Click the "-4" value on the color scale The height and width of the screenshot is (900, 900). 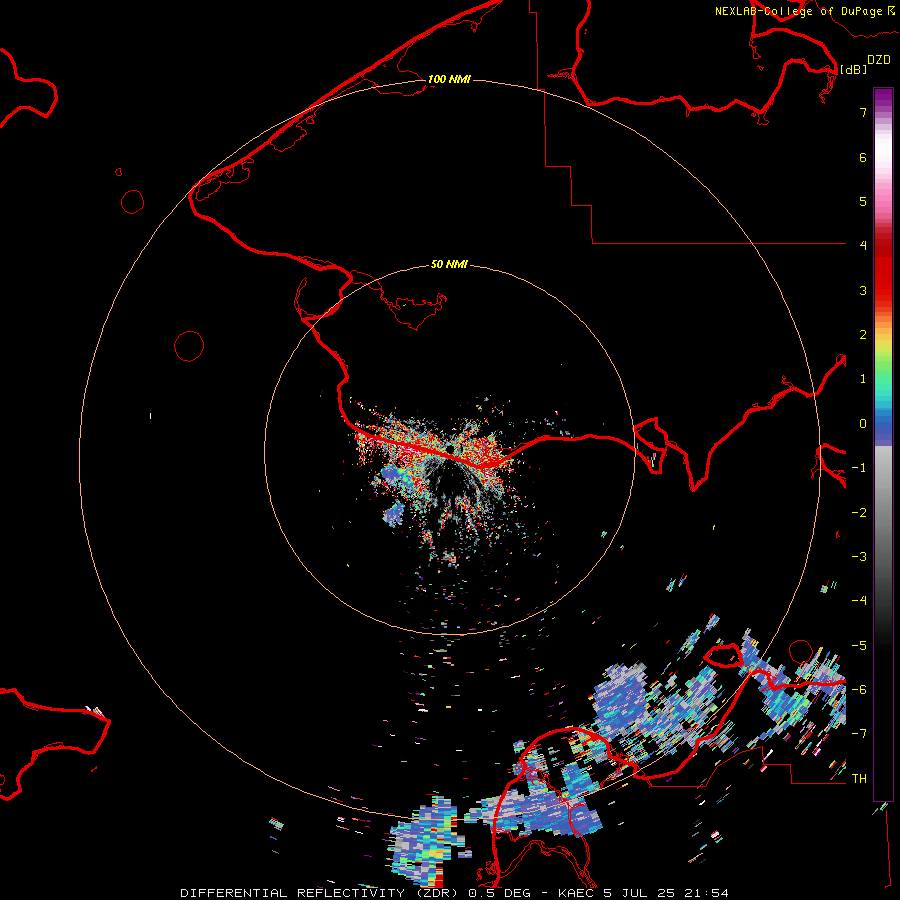click(859, 600)
